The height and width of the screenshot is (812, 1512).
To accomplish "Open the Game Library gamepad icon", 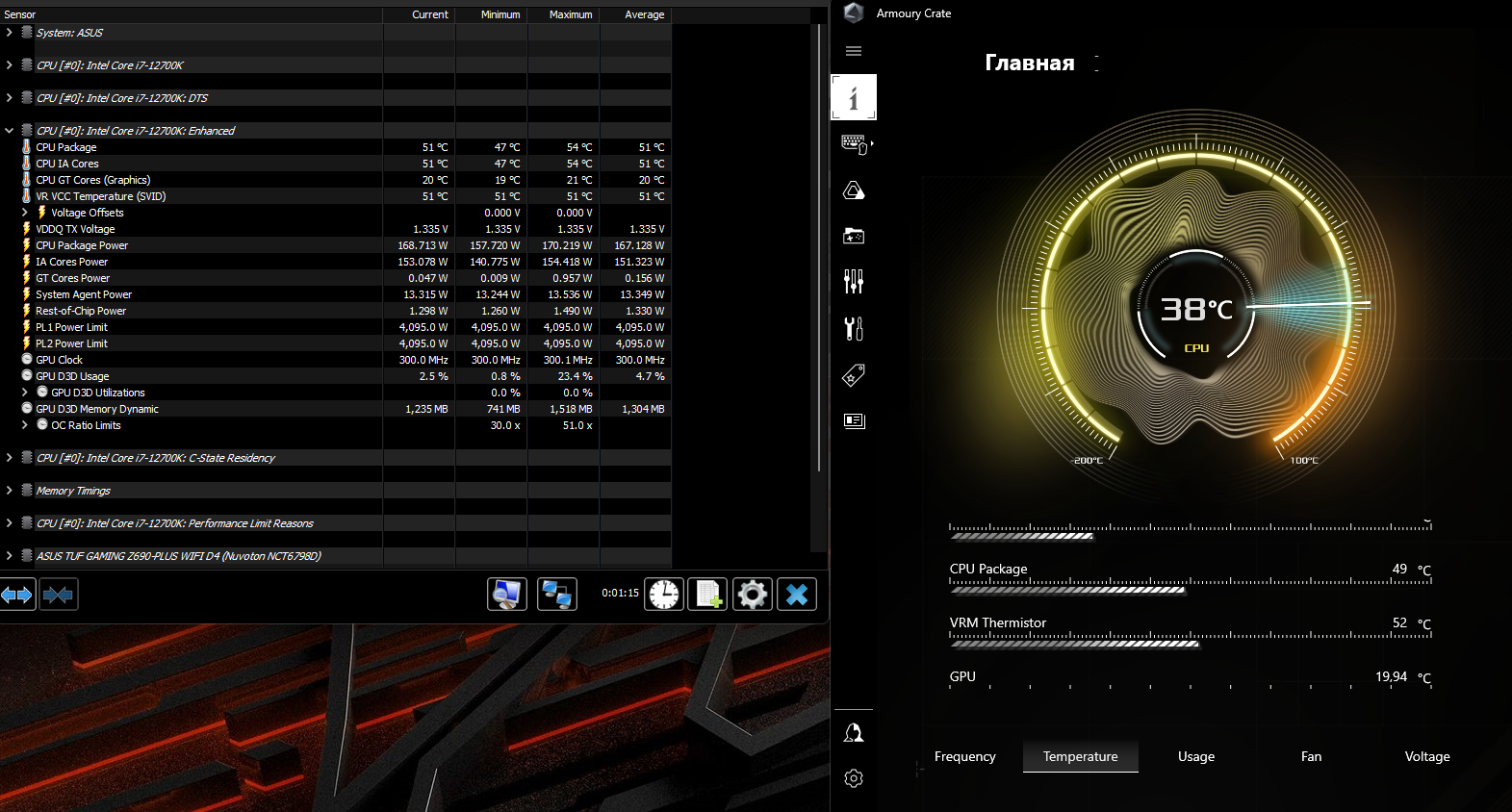I will click(x=854, y=236).
